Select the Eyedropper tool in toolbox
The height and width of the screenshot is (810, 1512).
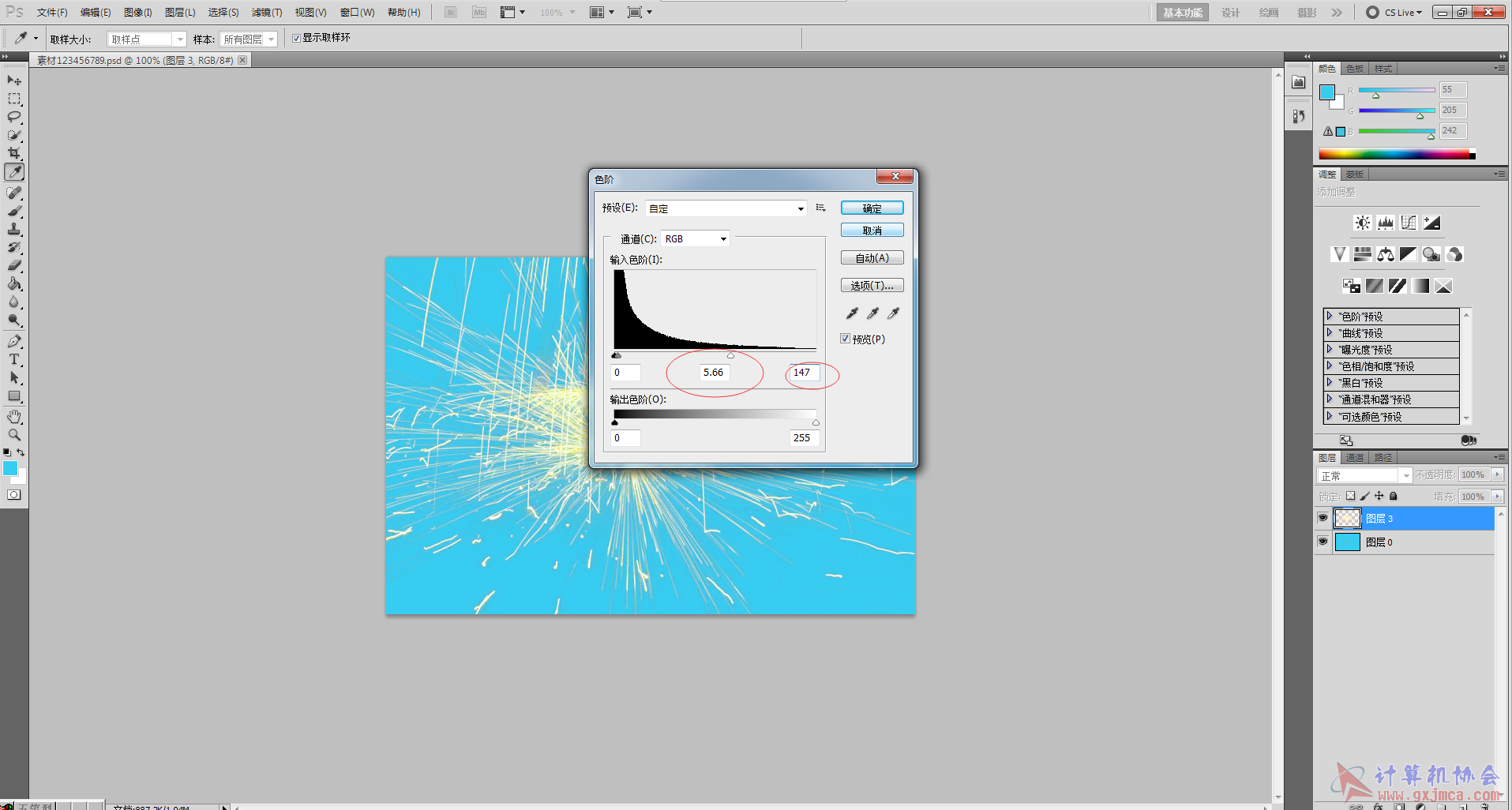tap(14, 172)
